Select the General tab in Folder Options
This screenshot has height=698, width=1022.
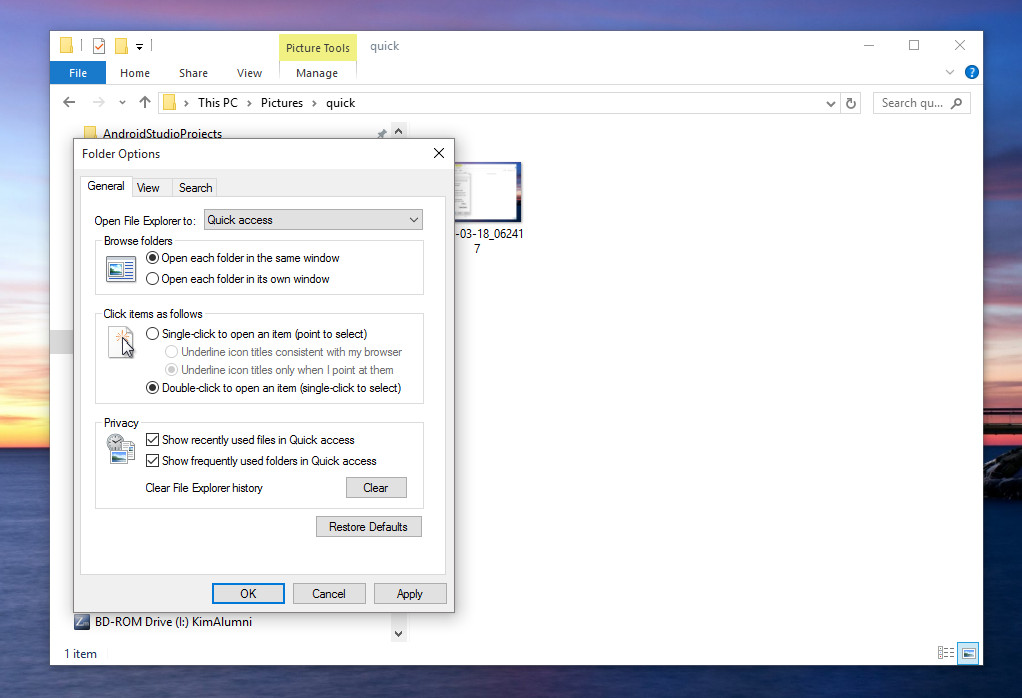click(x=106, y=186)
